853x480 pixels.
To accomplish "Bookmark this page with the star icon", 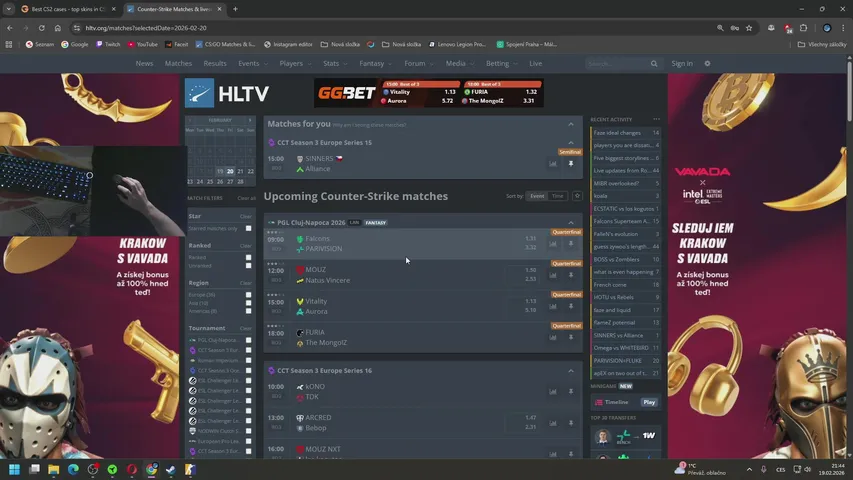I will tap(749, 28).
